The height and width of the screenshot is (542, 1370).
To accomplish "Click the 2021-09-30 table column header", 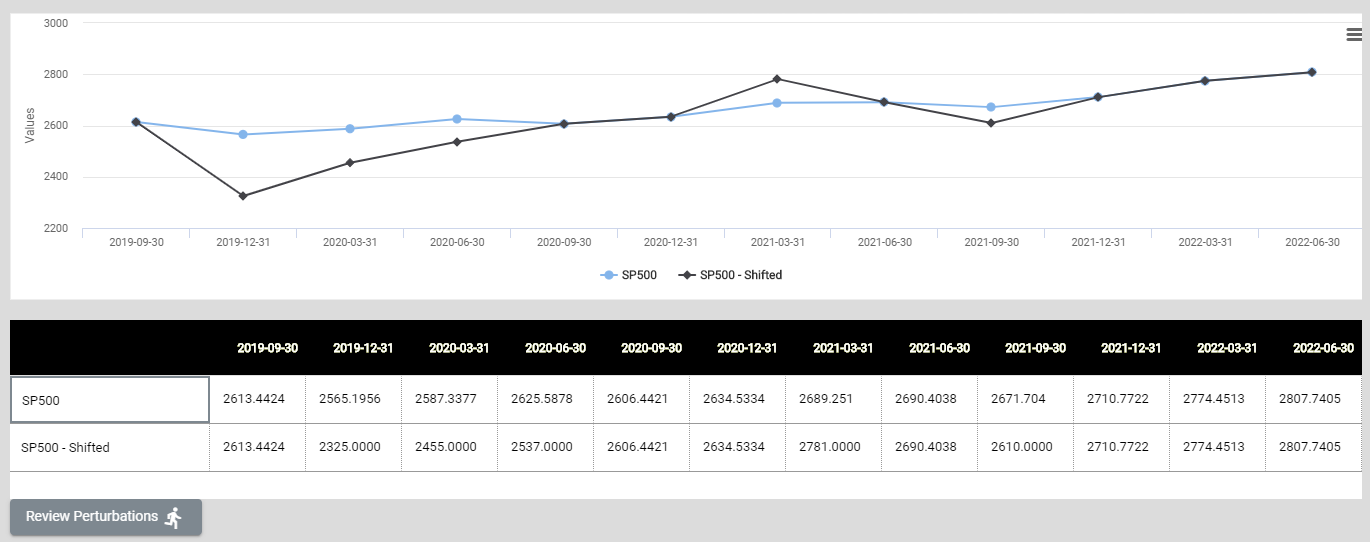I will point(1035,348).
